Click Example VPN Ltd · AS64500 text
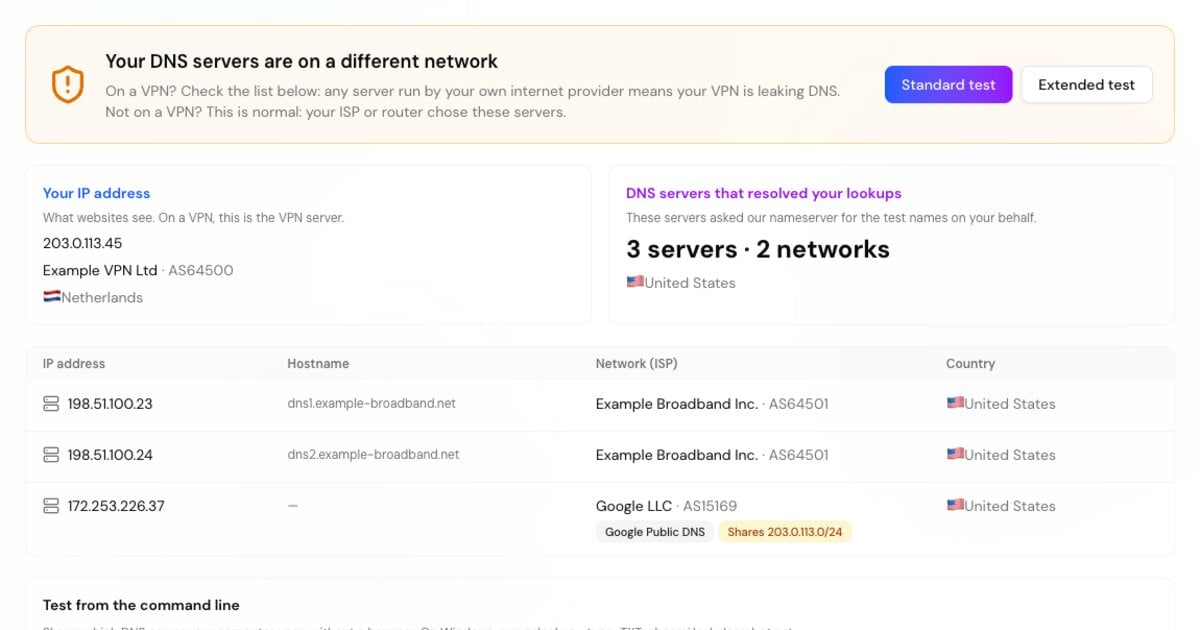This screenshot has height=630, width=1200. click(138, 270)
